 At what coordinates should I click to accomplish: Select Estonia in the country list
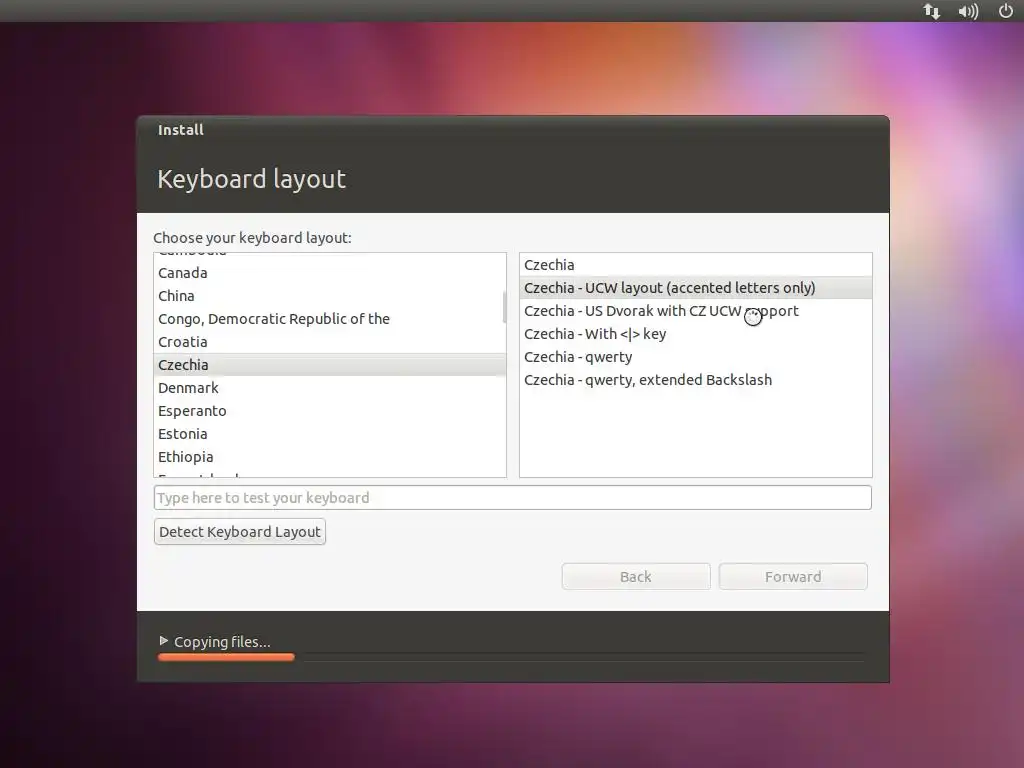330,434
